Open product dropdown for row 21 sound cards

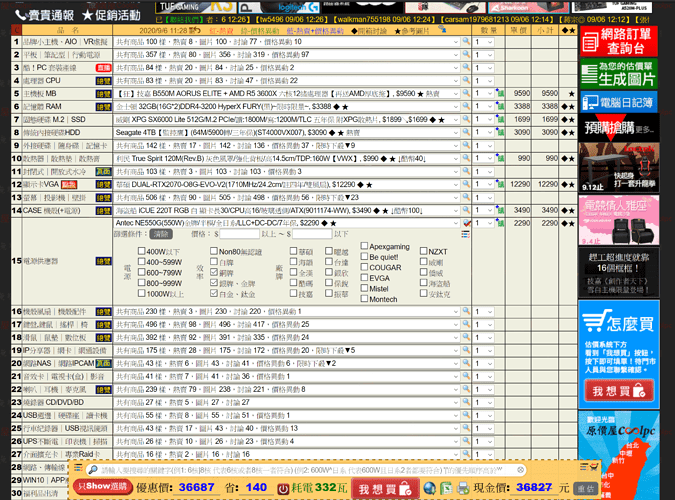coord(287,376)
